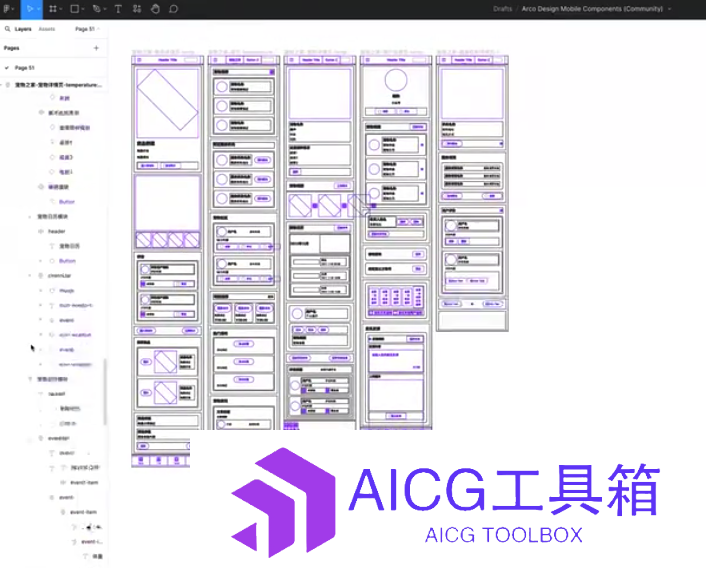Select the canvas frame with circular avatar

pos(396,242)
